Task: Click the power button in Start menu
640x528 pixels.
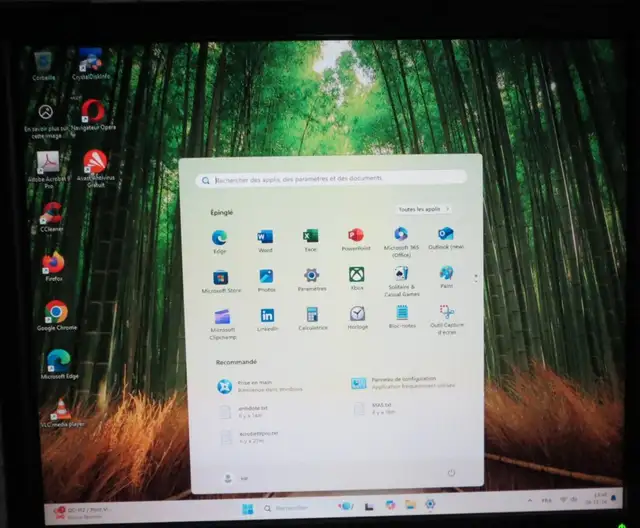Action: click(451, 473)
